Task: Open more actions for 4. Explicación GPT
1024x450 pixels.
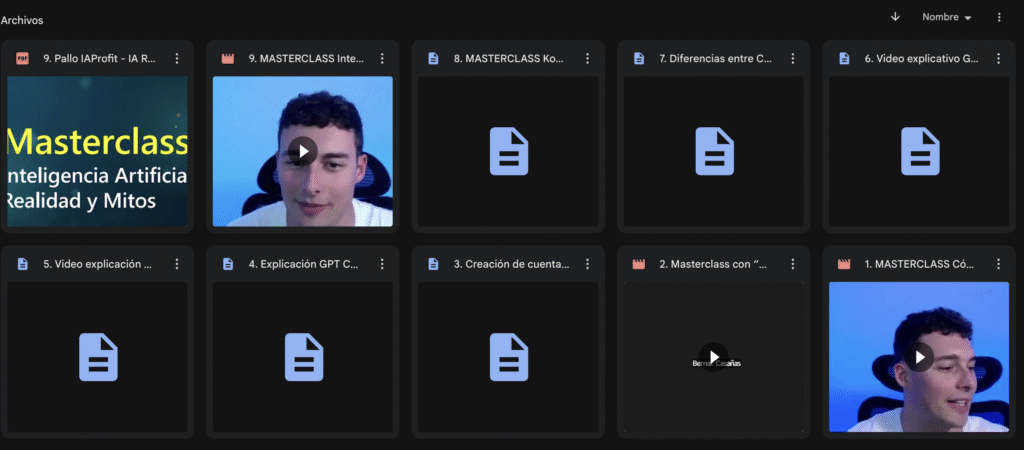Action: tap(382, 264)
